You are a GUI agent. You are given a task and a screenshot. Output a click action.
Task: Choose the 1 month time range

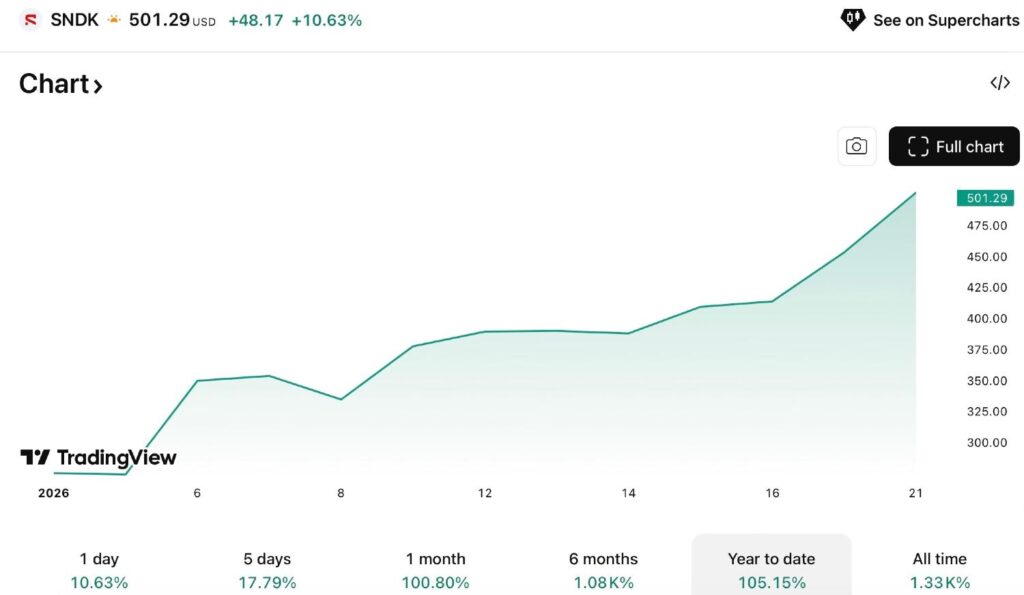tap(436, 570)
